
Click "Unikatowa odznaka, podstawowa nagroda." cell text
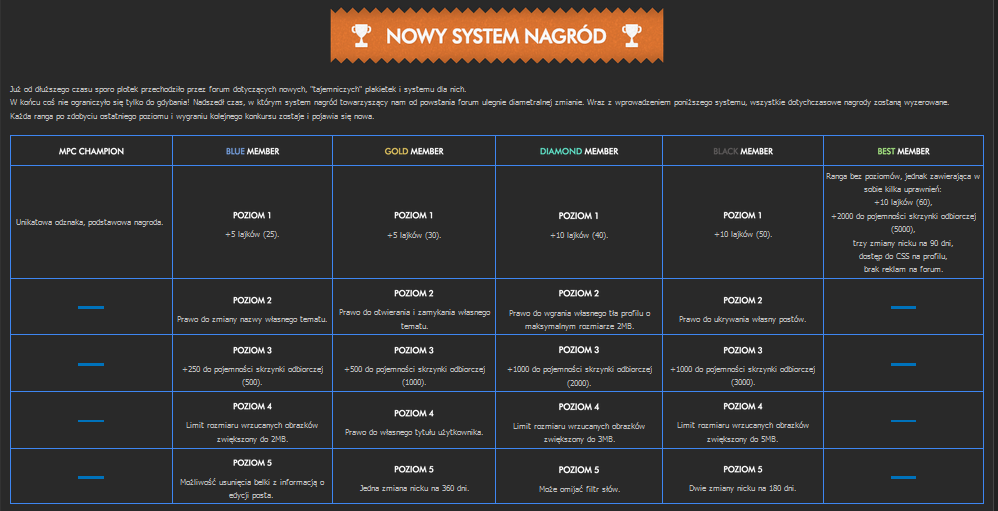[x=91, y=222]
